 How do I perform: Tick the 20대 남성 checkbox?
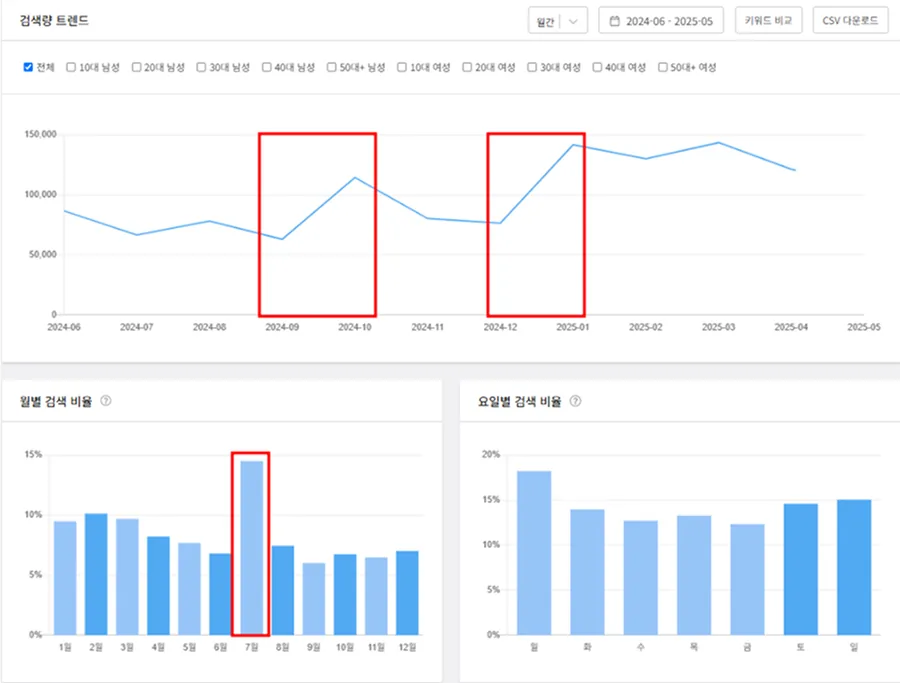click(137, 67)
